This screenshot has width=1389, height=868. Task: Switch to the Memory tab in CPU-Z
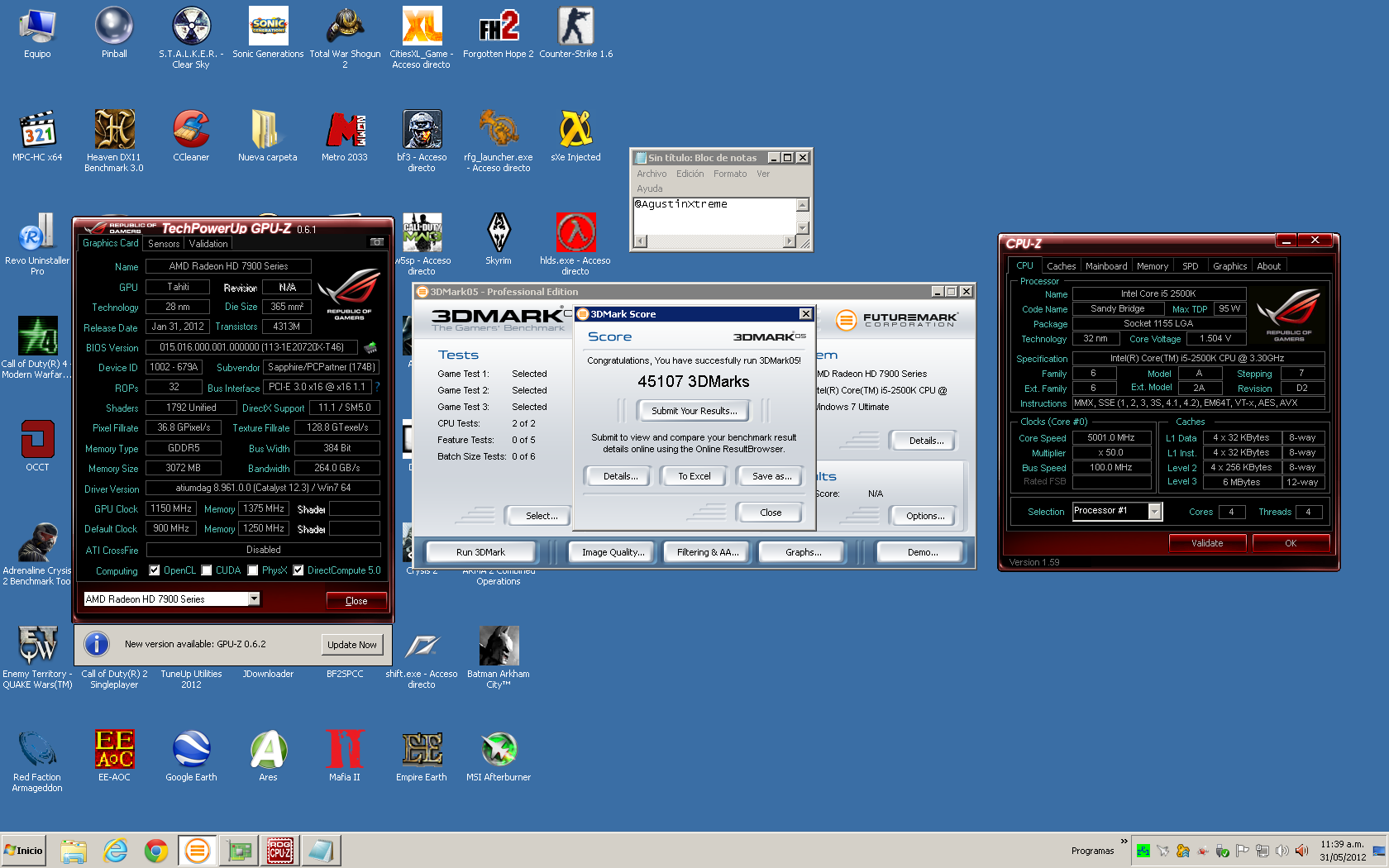click(1153, 266)
